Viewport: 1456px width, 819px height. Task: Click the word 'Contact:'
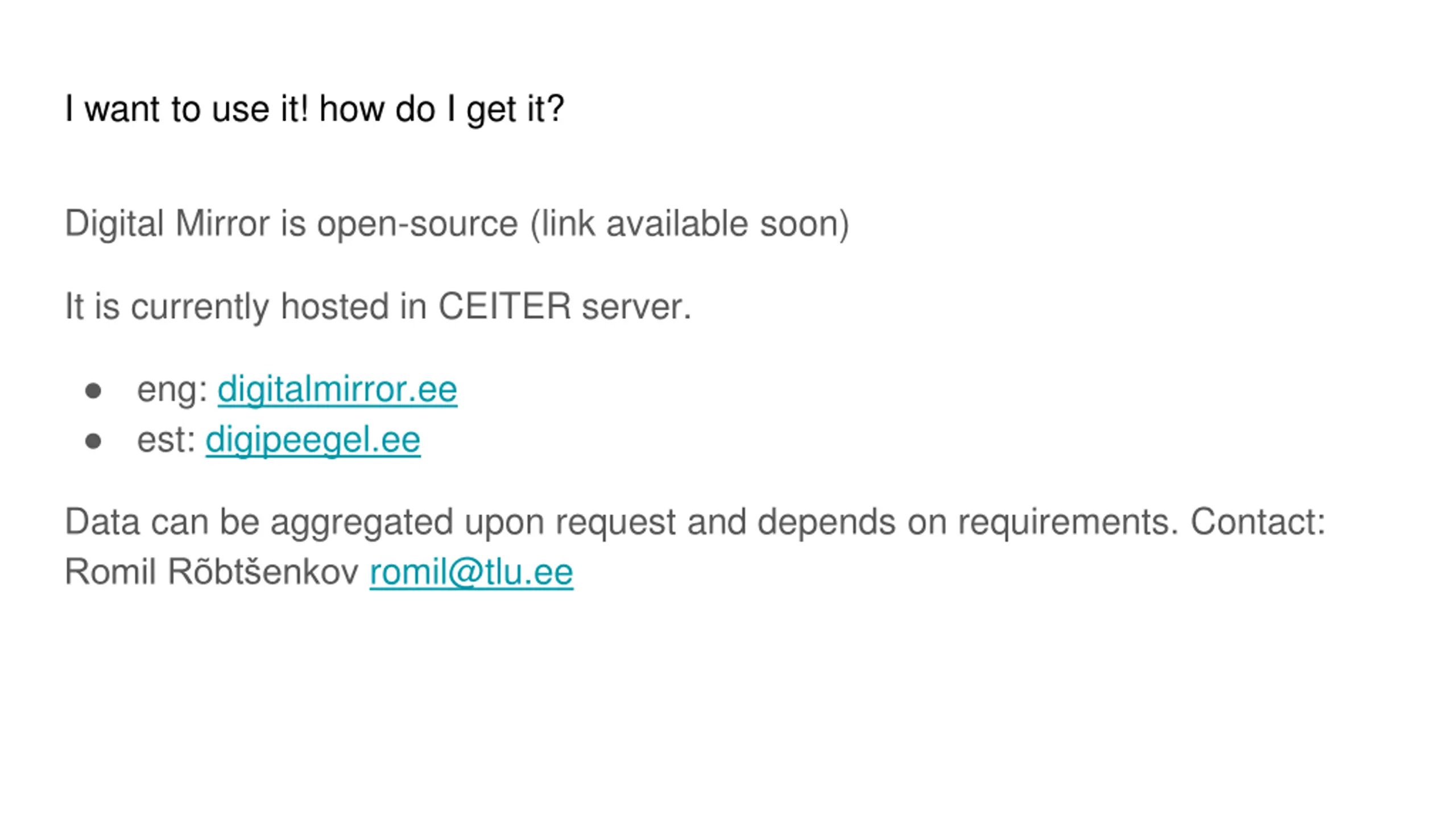tap(1258, 522)
